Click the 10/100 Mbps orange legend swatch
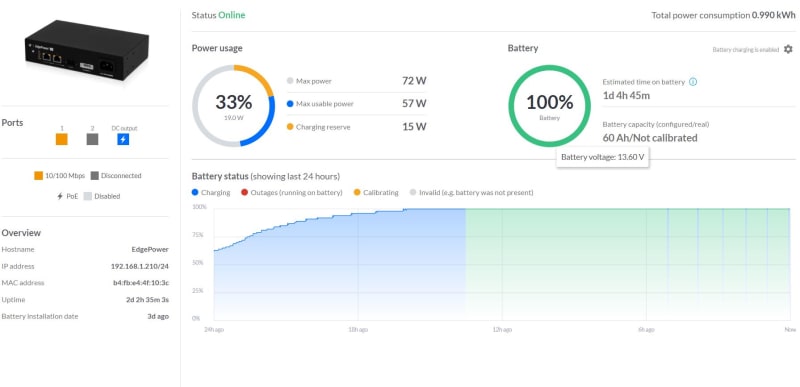This screenshot has width=800, height=387. (38, 176)
